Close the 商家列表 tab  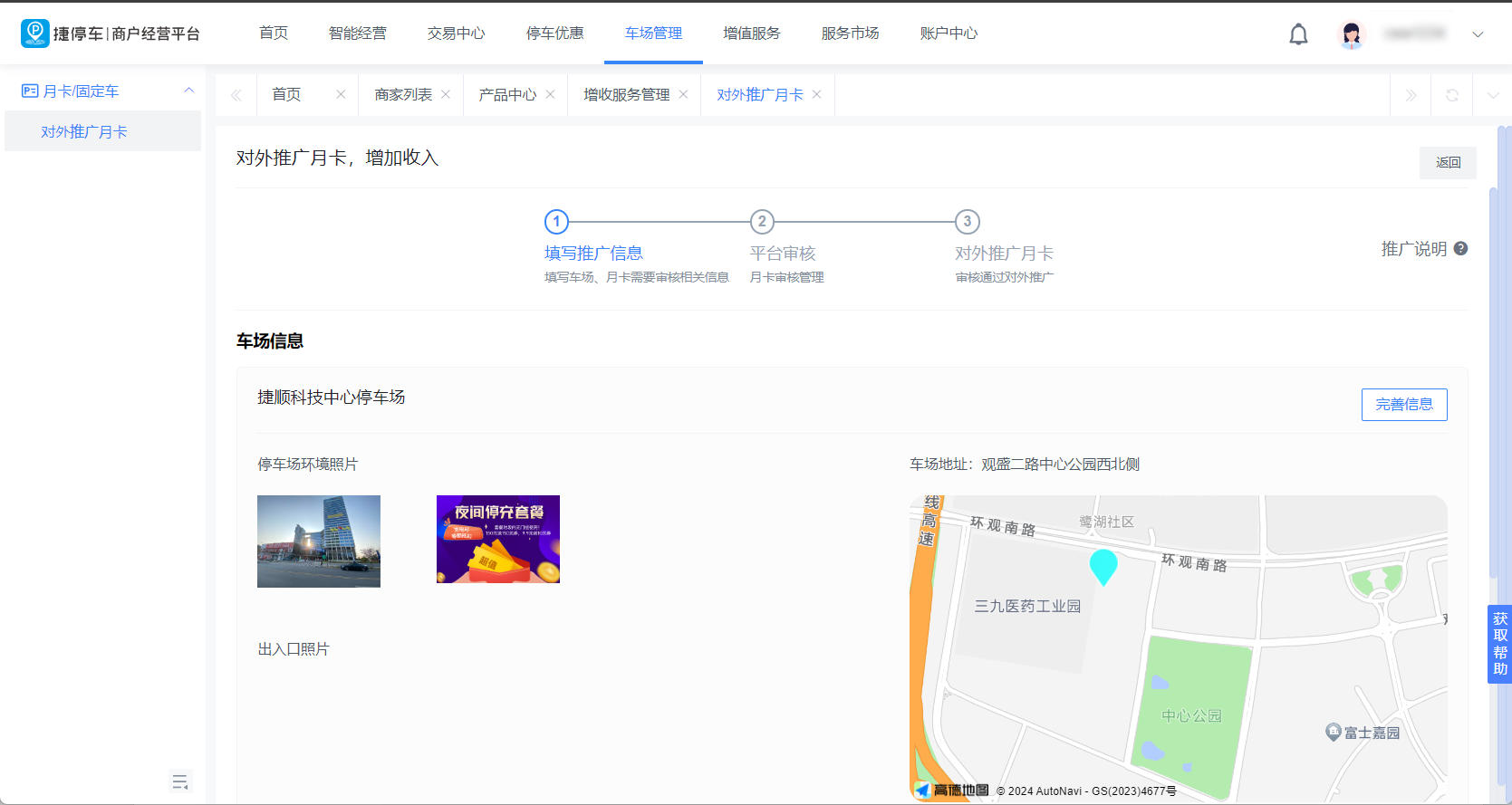pos(446,94)
